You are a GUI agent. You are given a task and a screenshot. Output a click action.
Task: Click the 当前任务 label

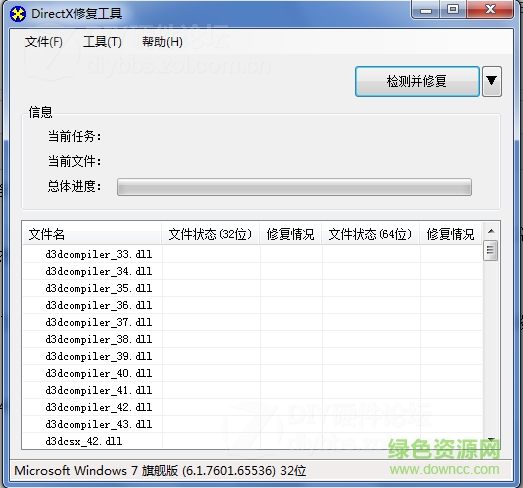pyautogui.click(x=74, y=136)
